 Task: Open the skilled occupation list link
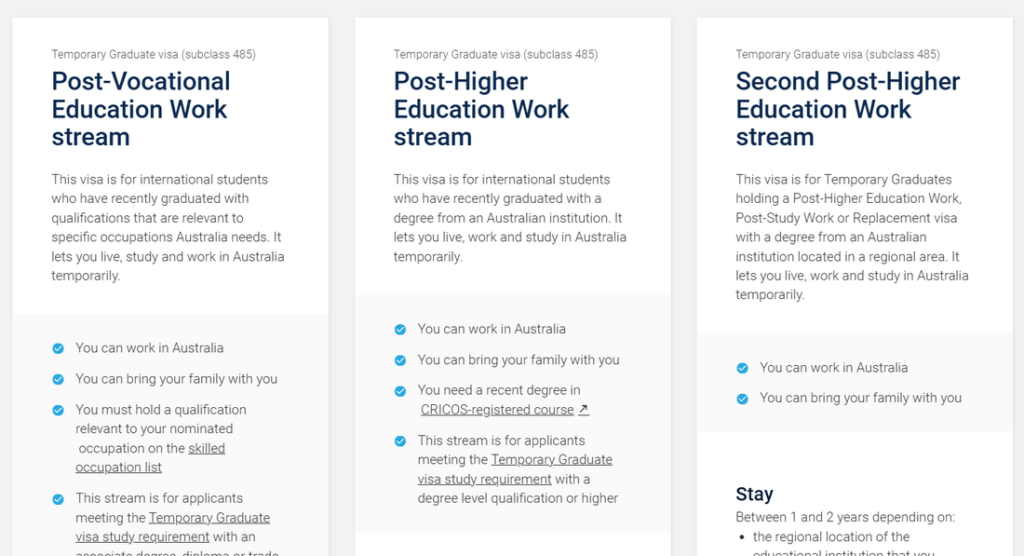click(150, 458)
